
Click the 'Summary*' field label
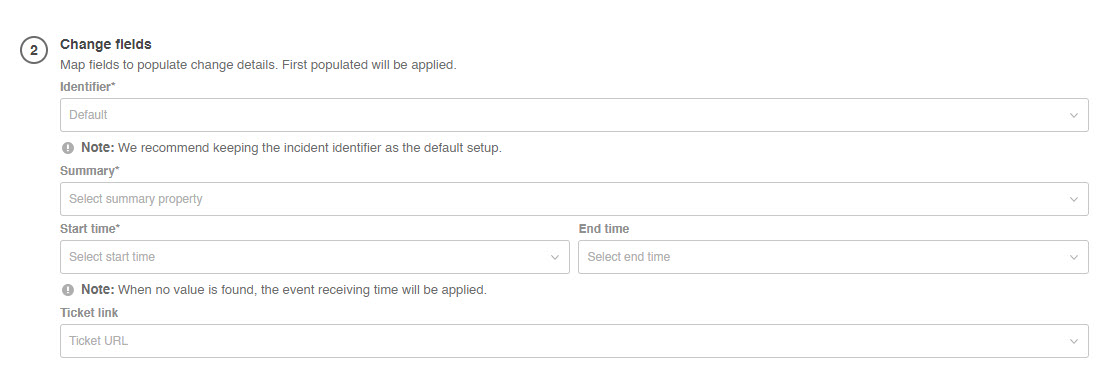click(90, 171)
